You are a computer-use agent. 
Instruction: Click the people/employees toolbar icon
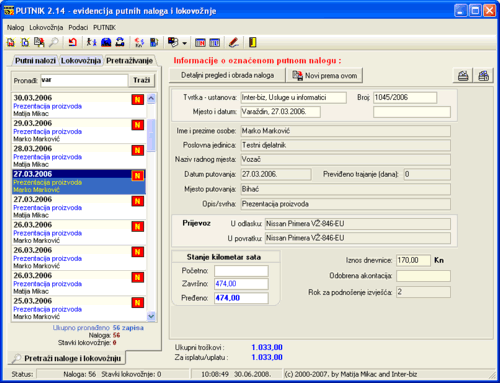[x=91, y=42]
